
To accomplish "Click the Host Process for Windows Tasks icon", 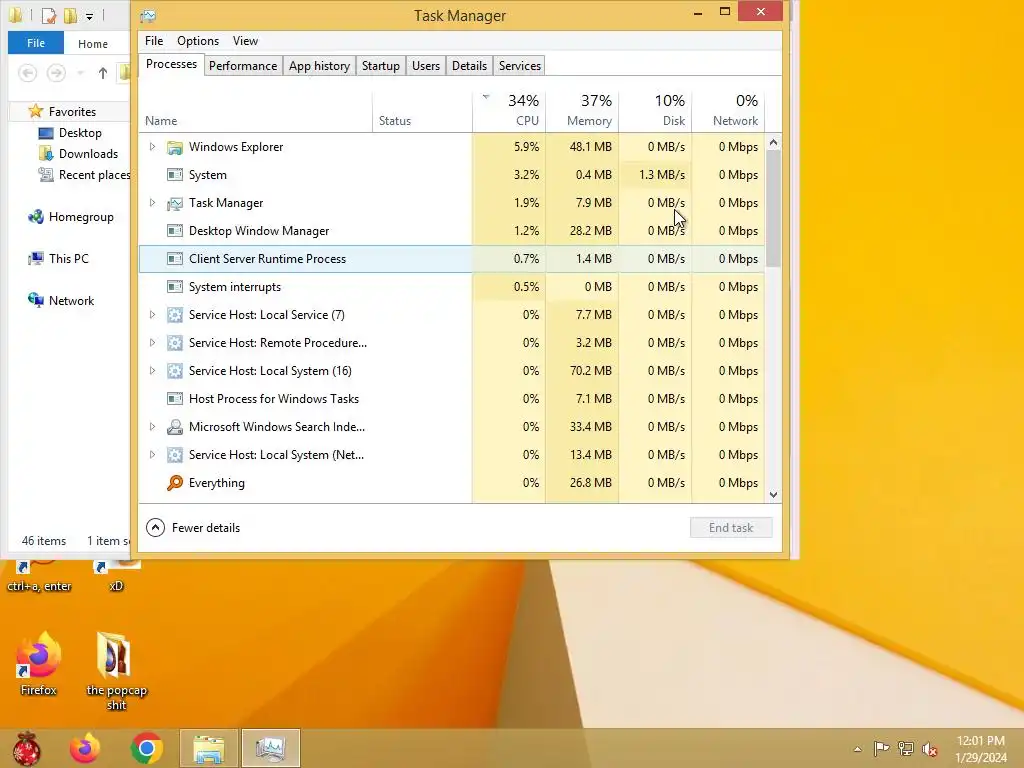I will pos(174,399).
